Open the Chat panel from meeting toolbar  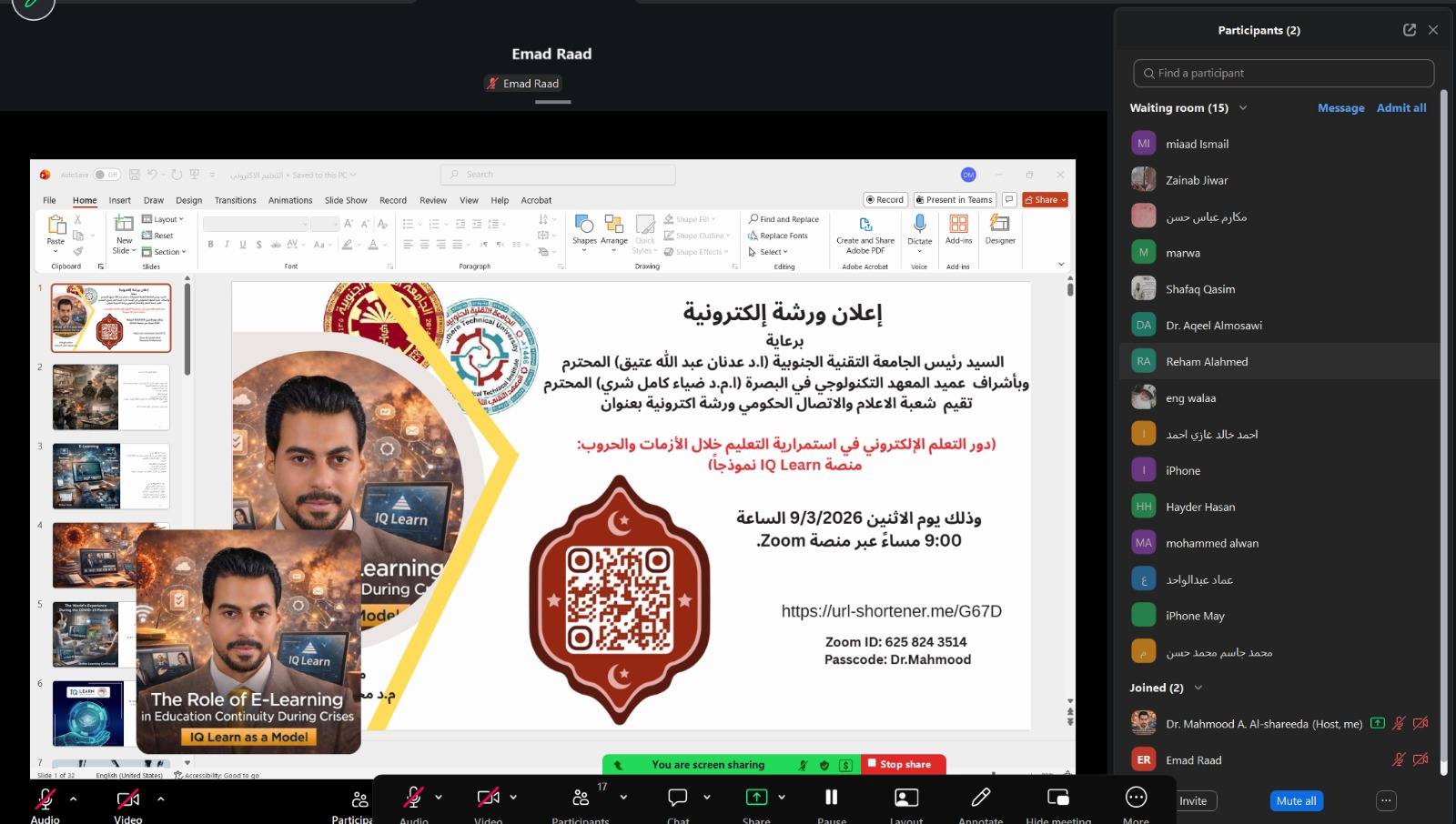[x=678, y=798]
